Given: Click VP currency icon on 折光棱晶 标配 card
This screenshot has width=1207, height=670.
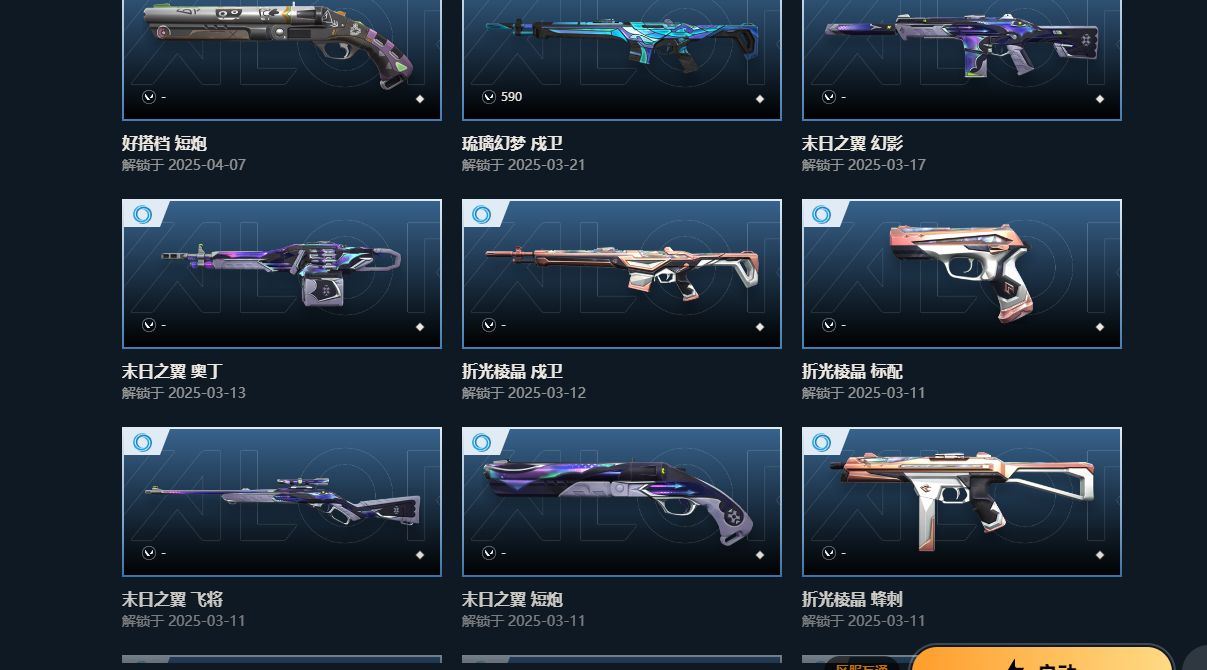Looking at the screenshot, I should 828,325.
